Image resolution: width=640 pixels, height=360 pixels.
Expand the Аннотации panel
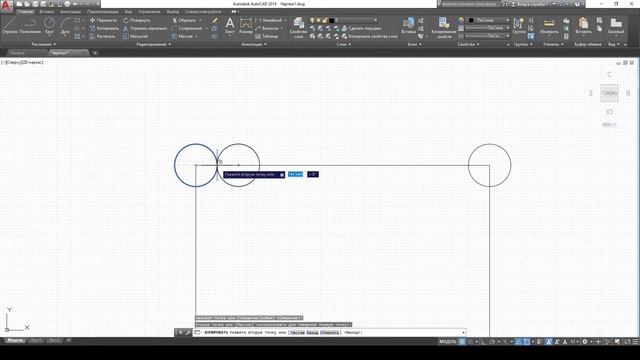254,44
